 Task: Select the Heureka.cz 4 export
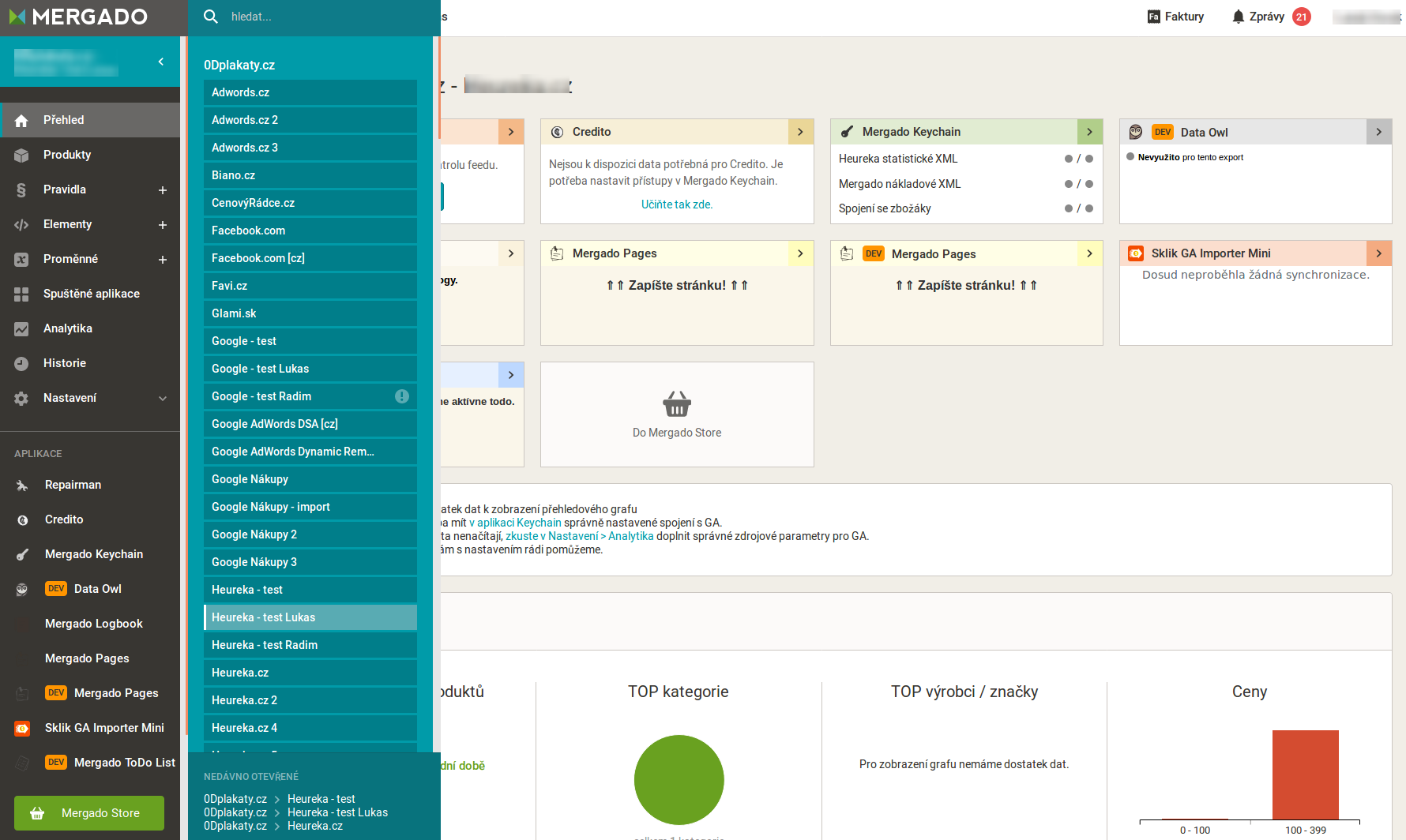pyautogui.click(x=310, y=728)
